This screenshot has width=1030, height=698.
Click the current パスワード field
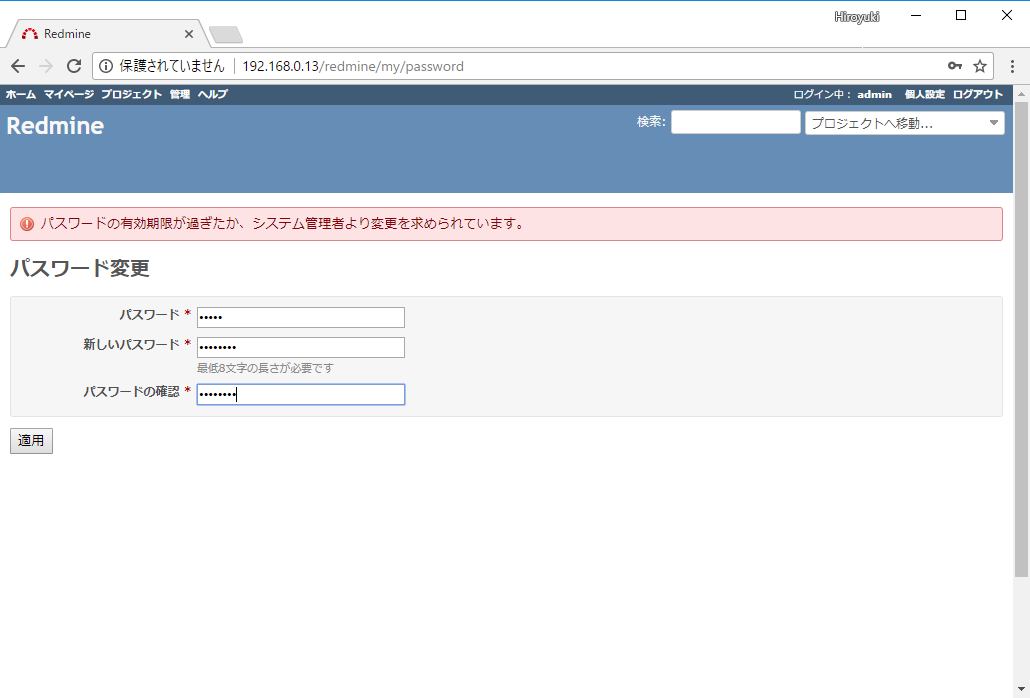pos(301,317)
